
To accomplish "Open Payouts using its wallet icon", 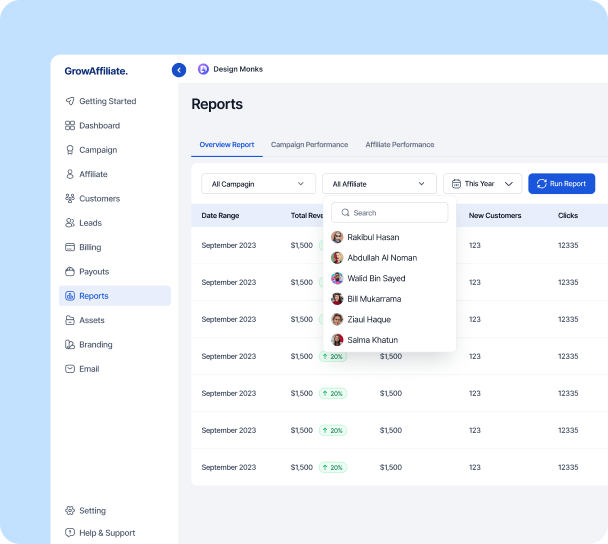I will pos(70,272).
